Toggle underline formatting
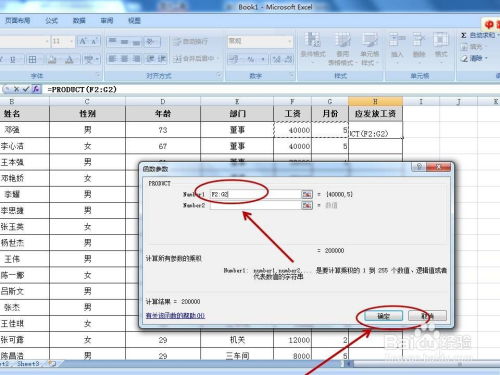The height and width of the screenshot is (375, 500). 13,60
